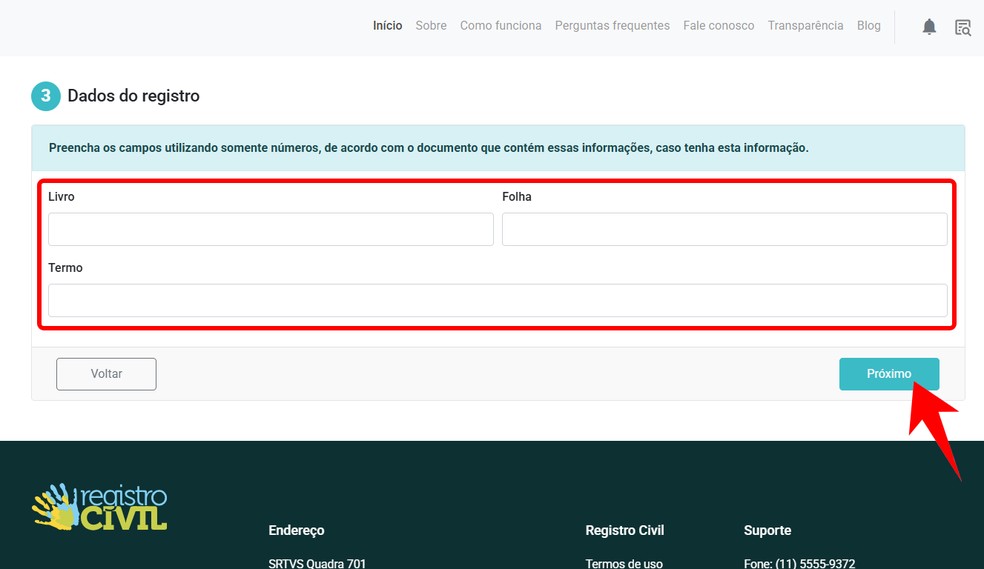Focus the Livro input field
984x569 pixels.
click(x=270, y=229)
